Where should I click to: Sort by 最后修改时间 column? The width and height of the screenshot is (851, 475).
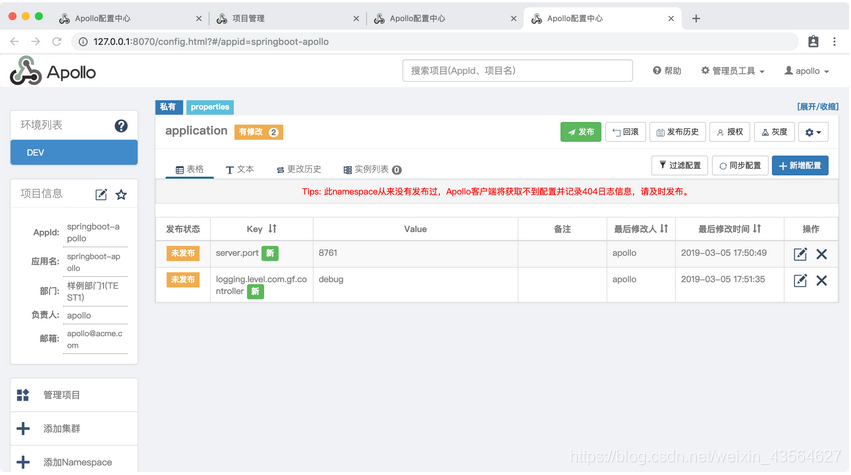point(757,229)
